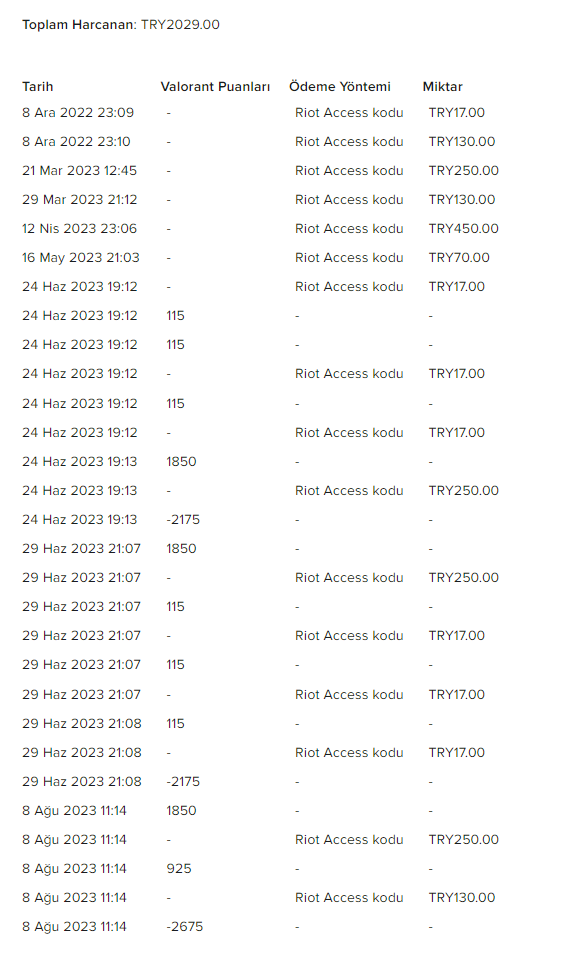The height and width of the screenshot is (954, 561).
Task: Click the 16 May 2023 21:03 date
Action: 81,257
